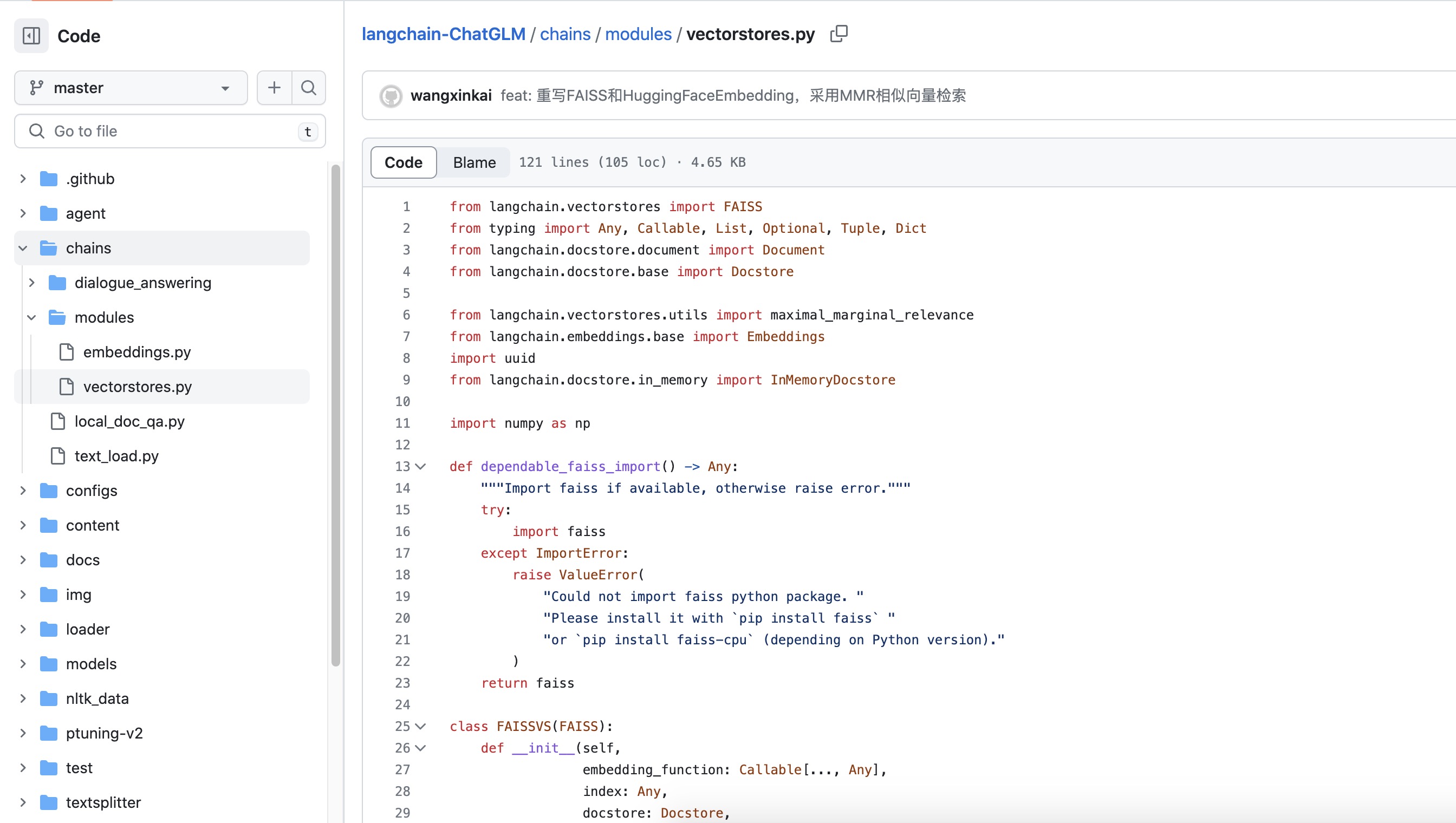Open wangxinkai author profile link
Viewport: 1456px width, 823px height.
coord(451,95)
